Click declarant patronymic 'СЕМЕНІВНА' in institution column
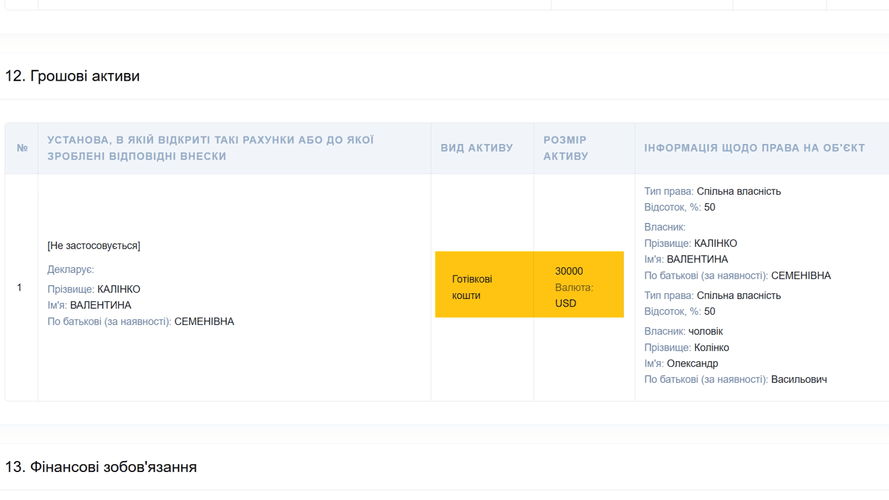 204,321
